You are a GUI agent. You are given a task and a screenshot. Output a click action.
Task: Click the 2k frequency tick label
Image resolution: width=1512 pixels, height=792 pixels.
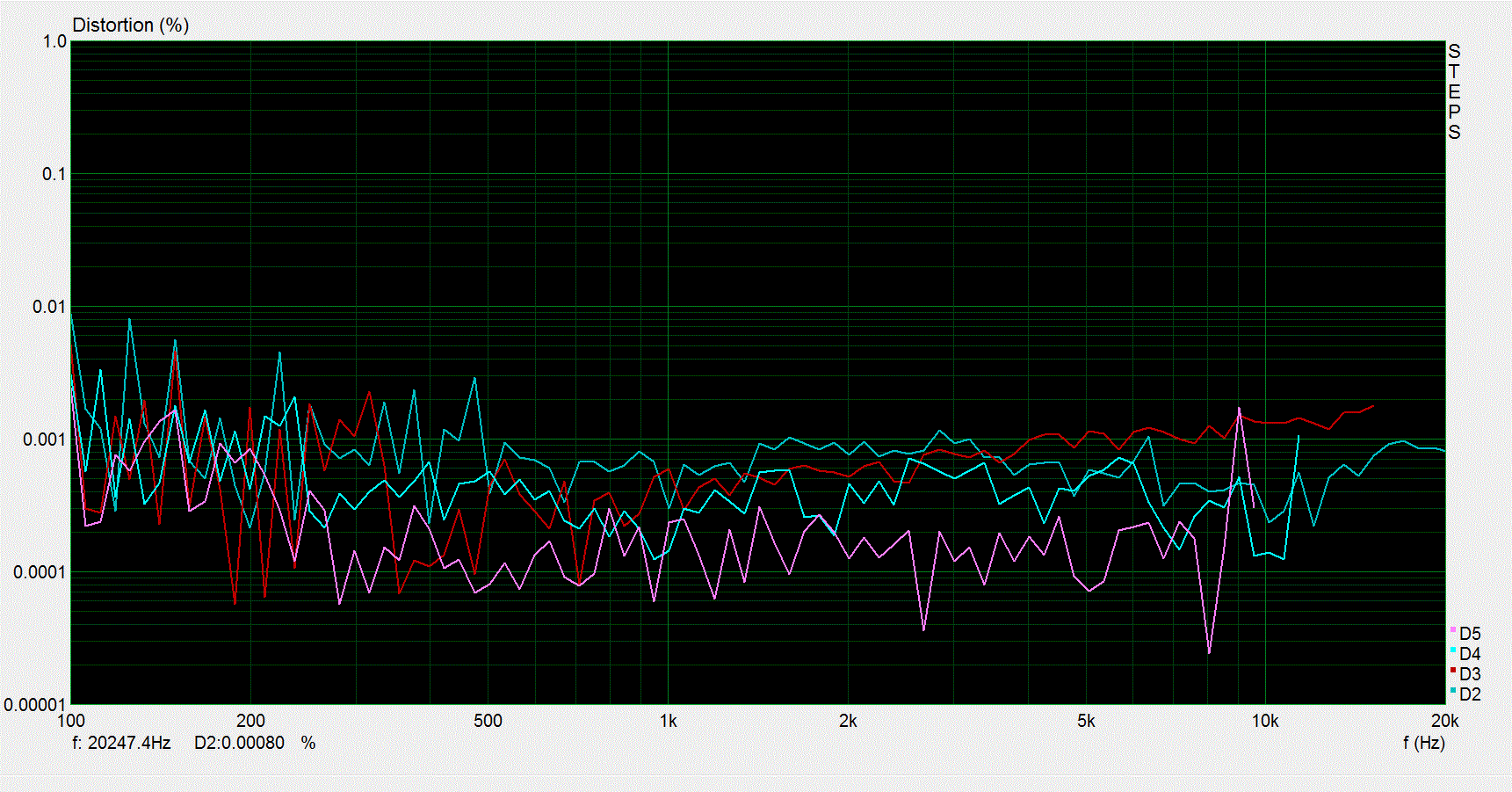point(848,722)
